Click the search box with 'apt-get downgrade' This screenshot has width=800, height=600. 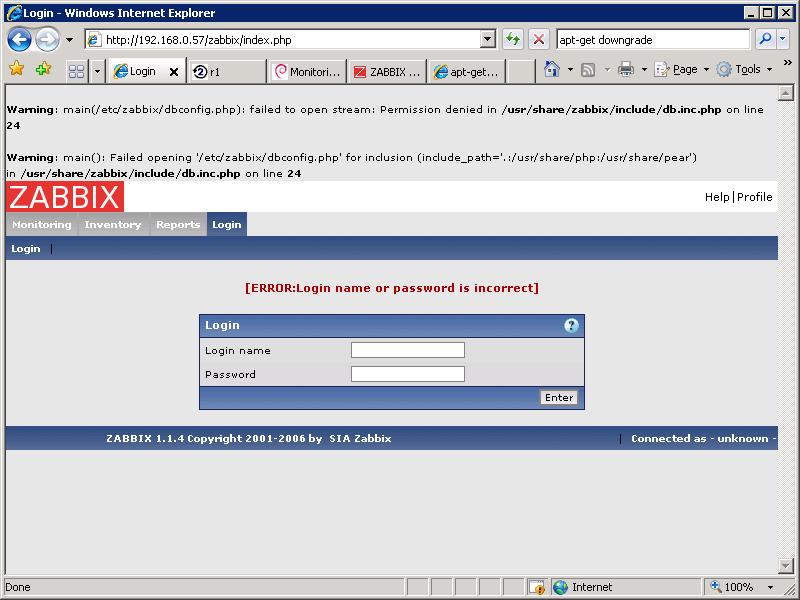pos(653,40)
